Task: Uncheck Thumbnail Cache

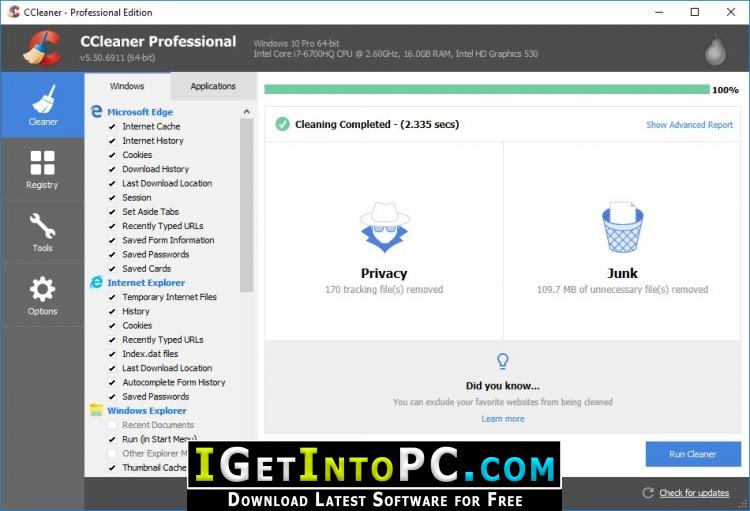Action: pyautogui.click(x=112, y=468)
